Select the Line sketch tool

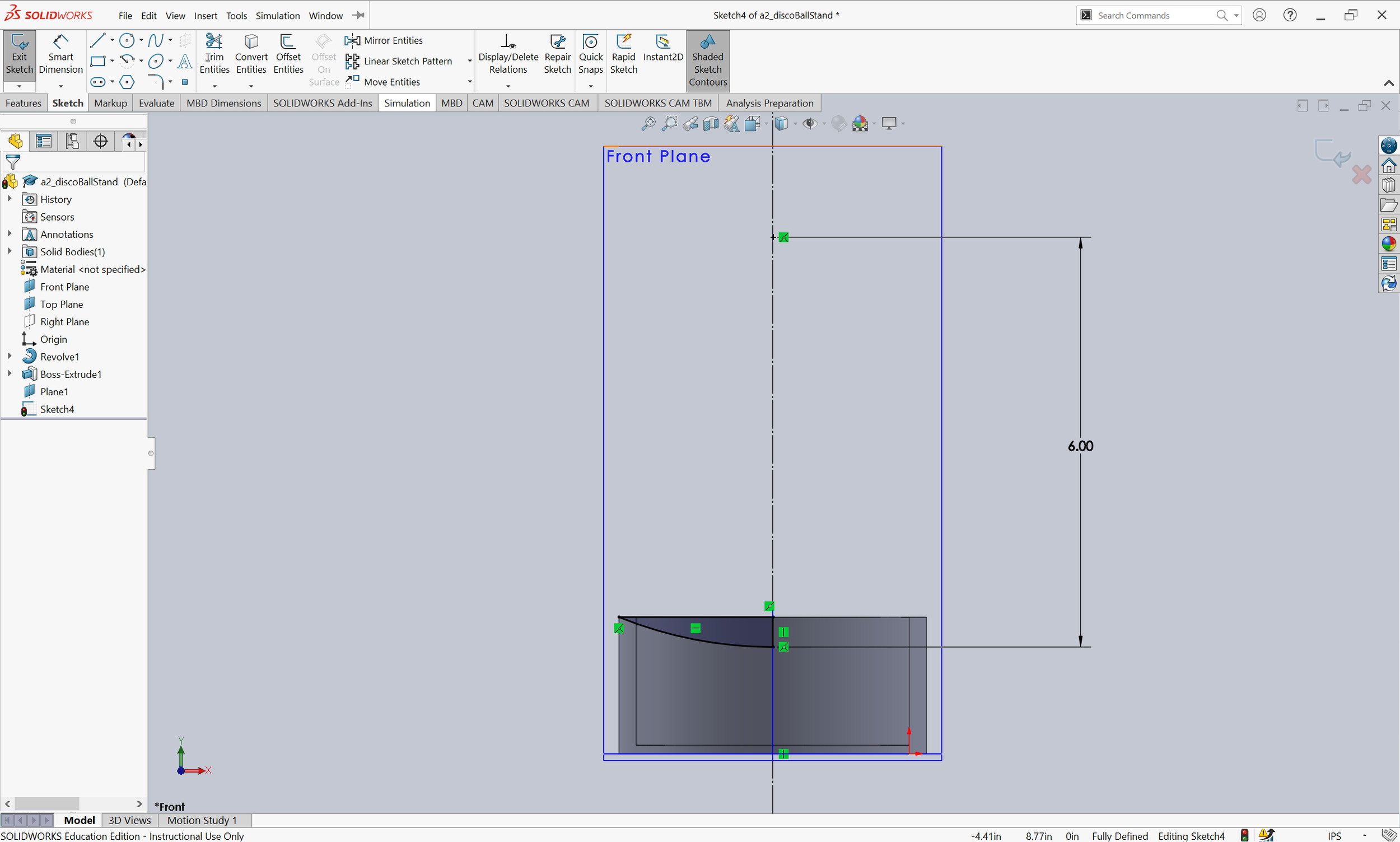[x=97, y=40]
